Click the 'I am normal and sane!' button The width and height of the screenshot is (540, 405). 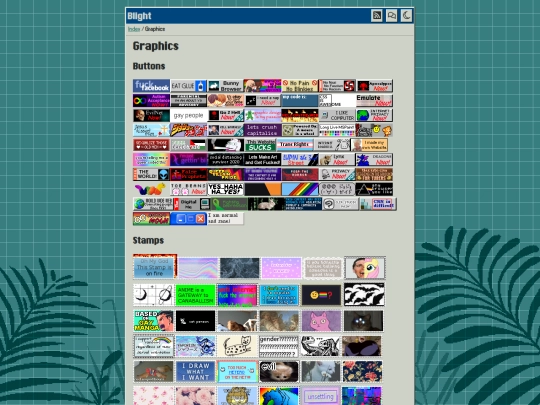tap(226, 219)
